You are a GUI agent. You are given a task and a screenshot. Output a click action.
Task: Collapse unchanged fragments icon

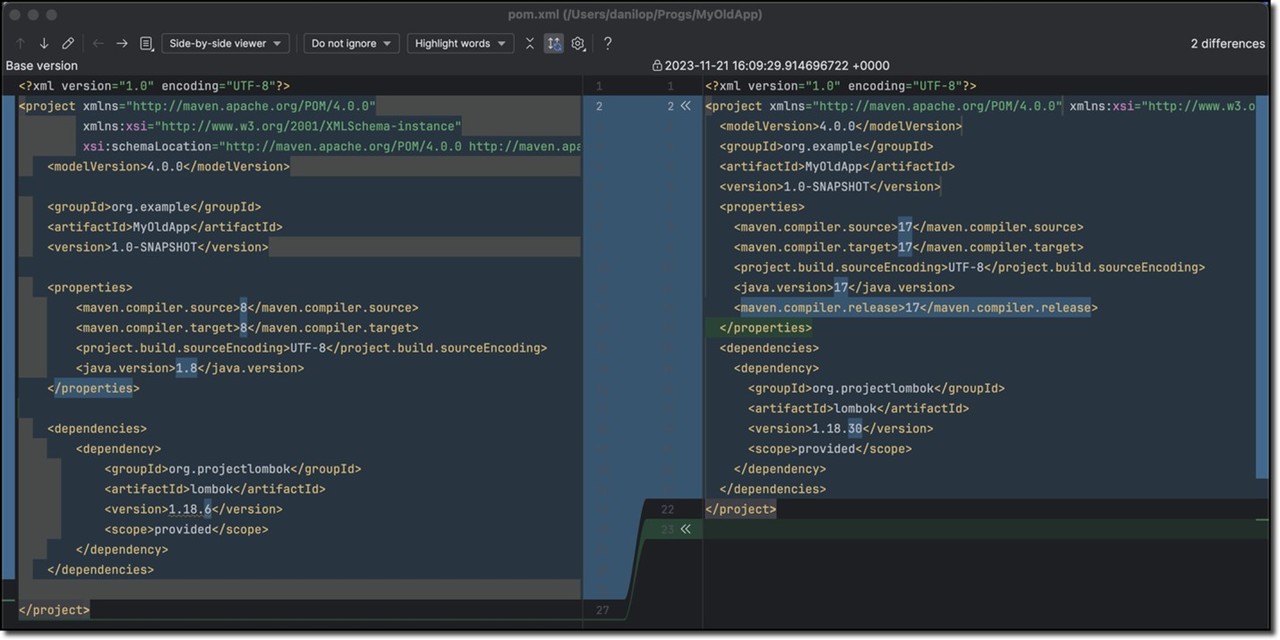click(x=530, y=44)
